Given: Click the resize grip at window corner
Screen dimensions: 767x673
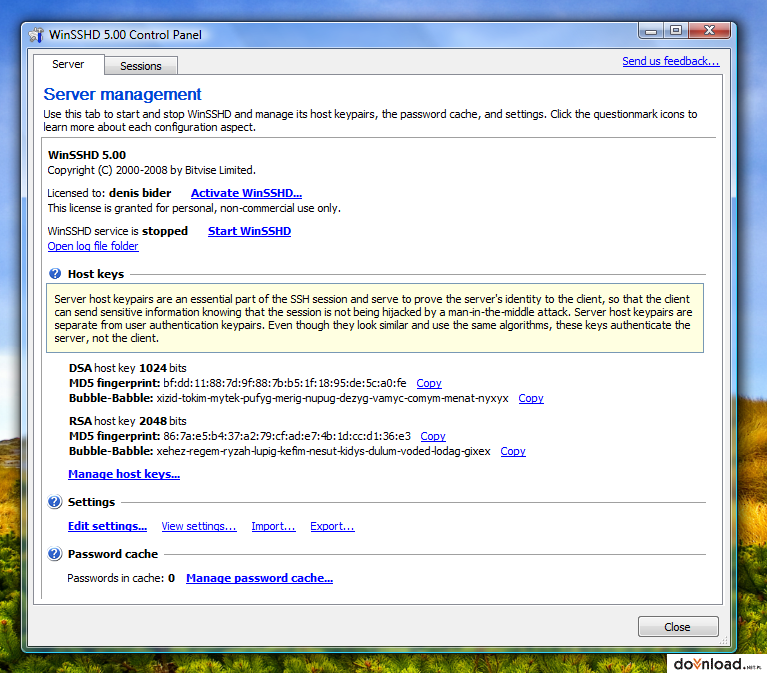Looking at the screenshot, I should click(x=724, y=640).
